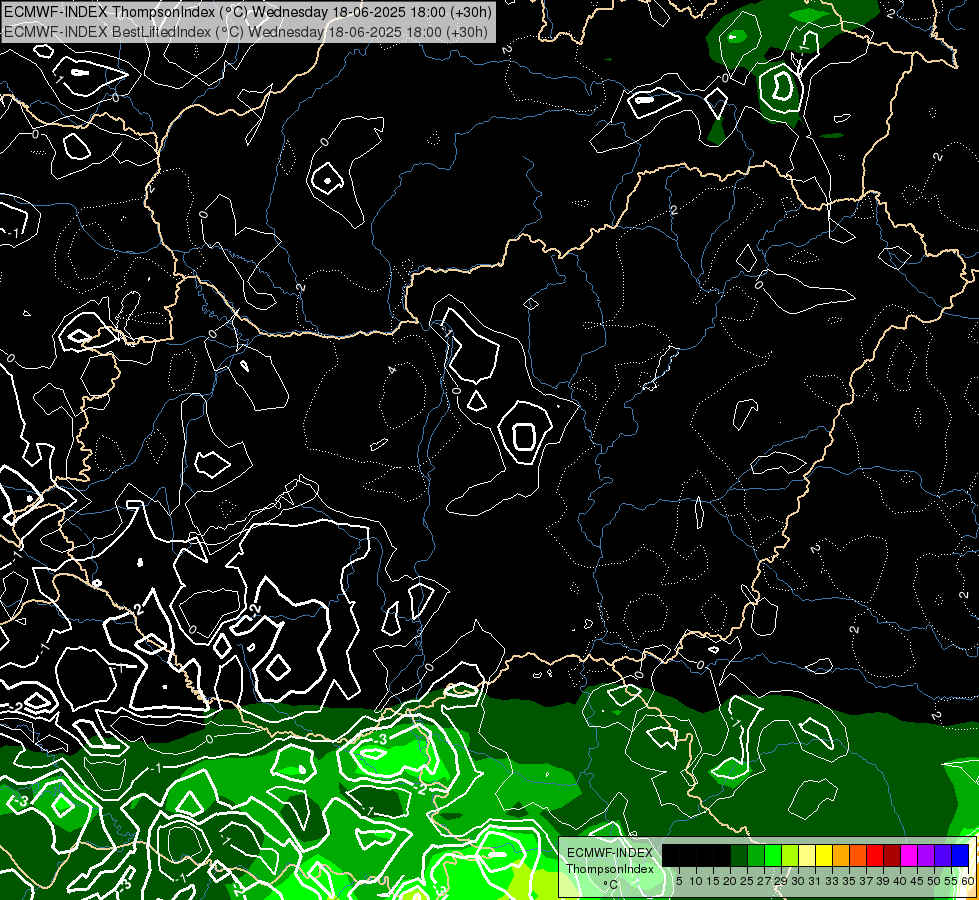Click the legend scale value 50
This screenshot has width=979, height=900.
[x=935, y=881]
